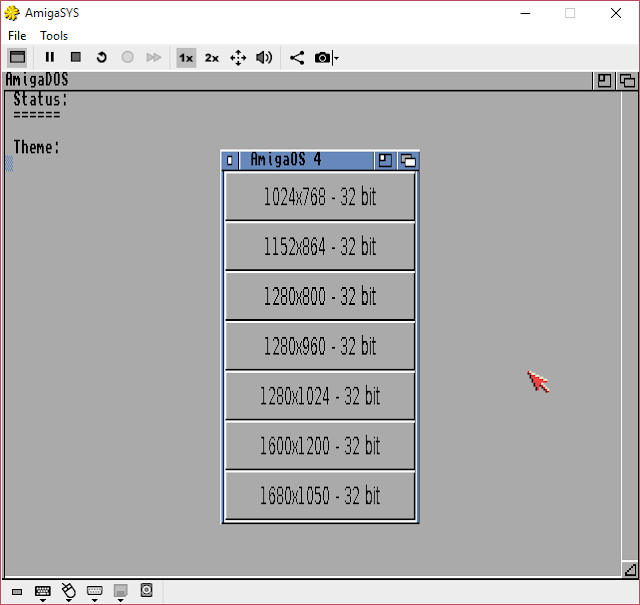This screenshot has width=640, height=605.
Task: Minimize the AmigaSYS window
Action: (x=525, y=13)
